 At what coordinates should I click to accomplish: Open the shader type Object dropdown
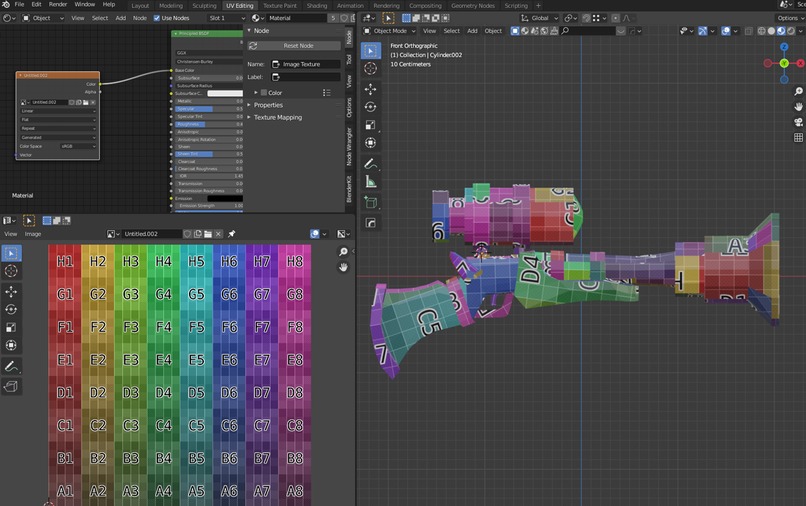click(43, 18)
